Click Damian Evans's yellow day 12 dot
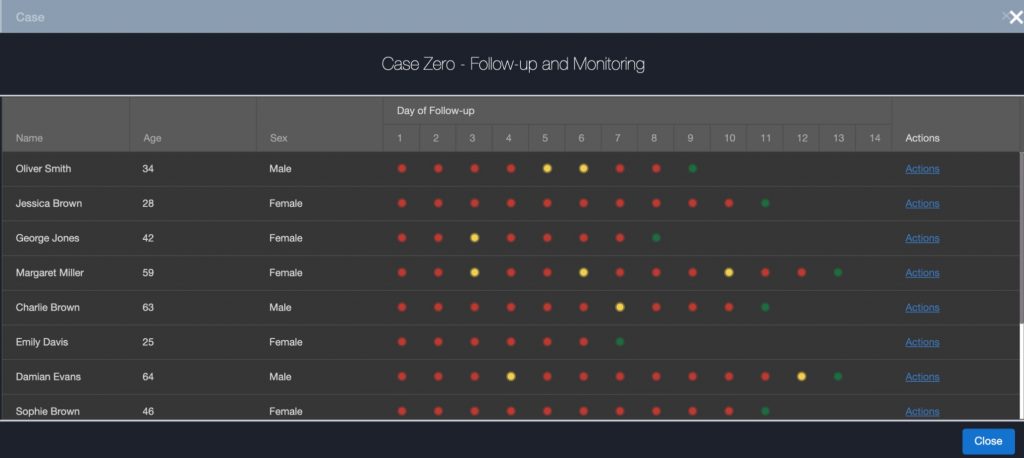This screenshot has height=458, width=1024. [802, 377]
